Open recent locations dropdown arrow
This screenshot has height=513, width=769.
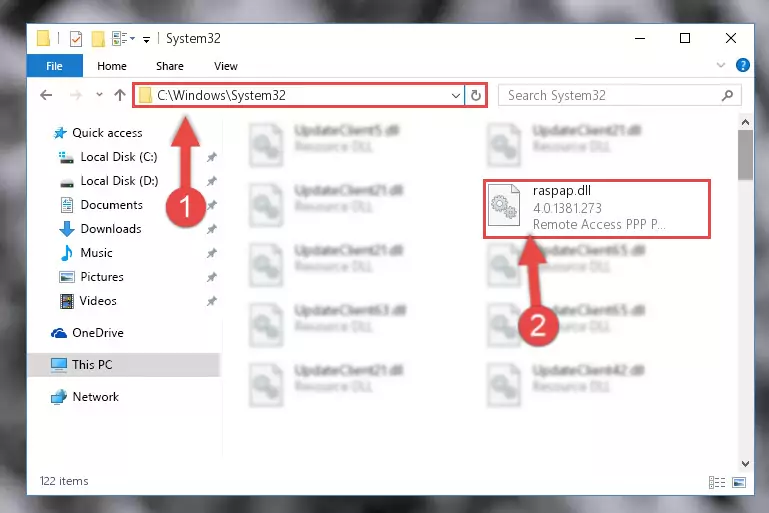tap(99, 95)
